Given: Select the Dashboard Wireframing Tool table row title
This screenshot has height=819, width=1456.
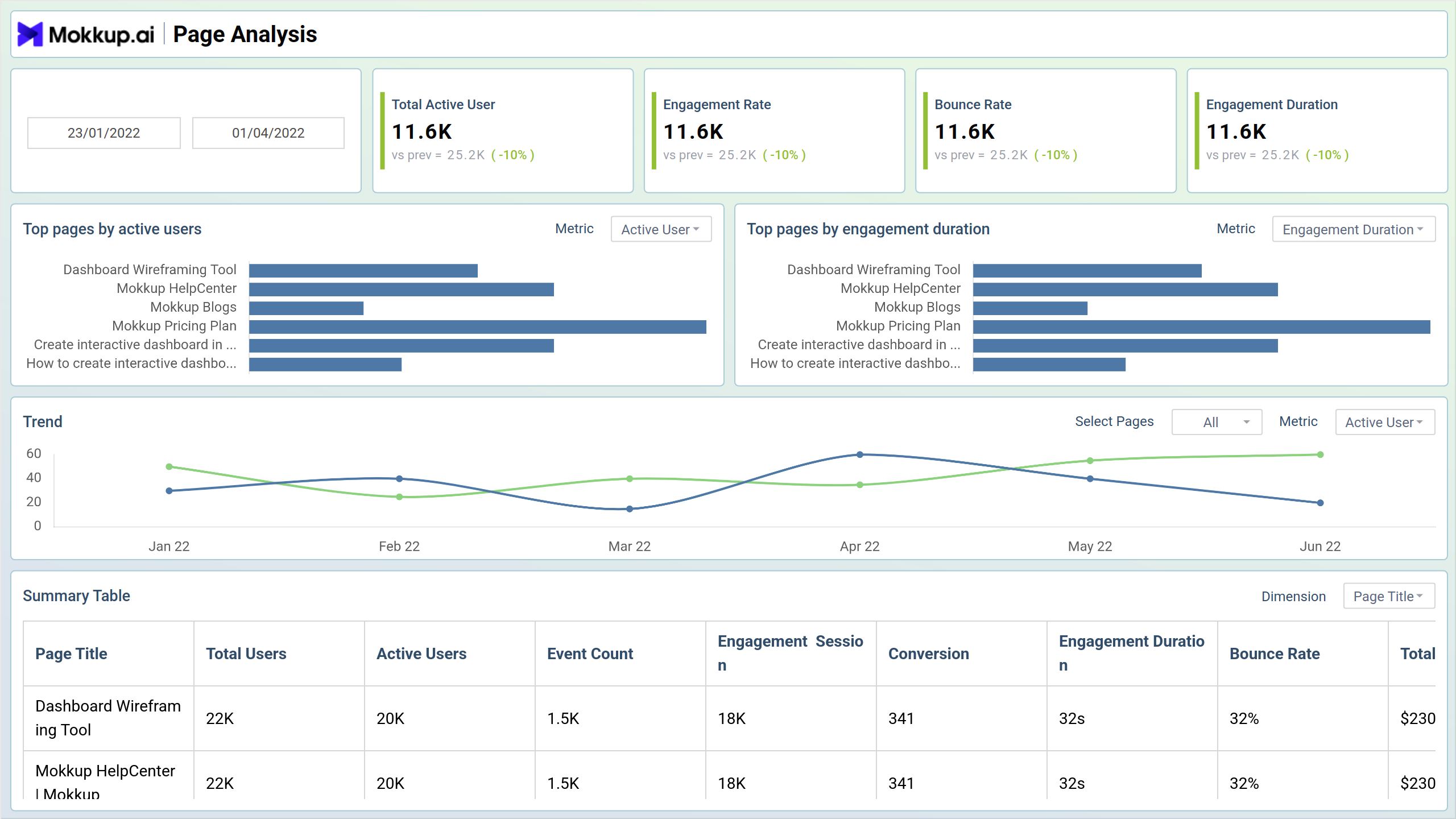Looking at the screenshot, I should point(108,718).
